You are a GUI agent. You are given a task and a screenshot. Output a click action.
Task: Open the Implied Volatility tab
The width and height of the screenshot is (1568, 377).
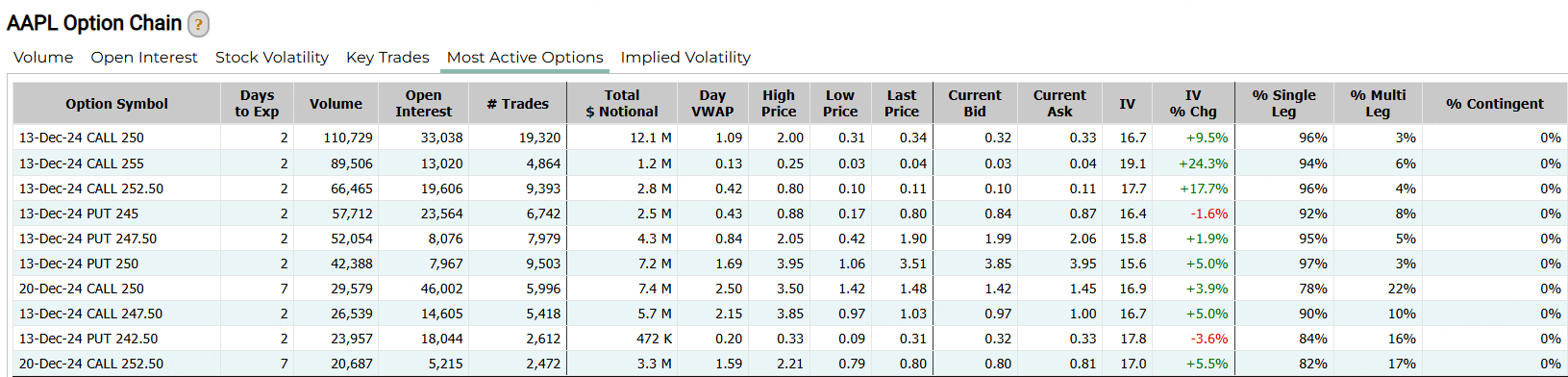[685, 58]
